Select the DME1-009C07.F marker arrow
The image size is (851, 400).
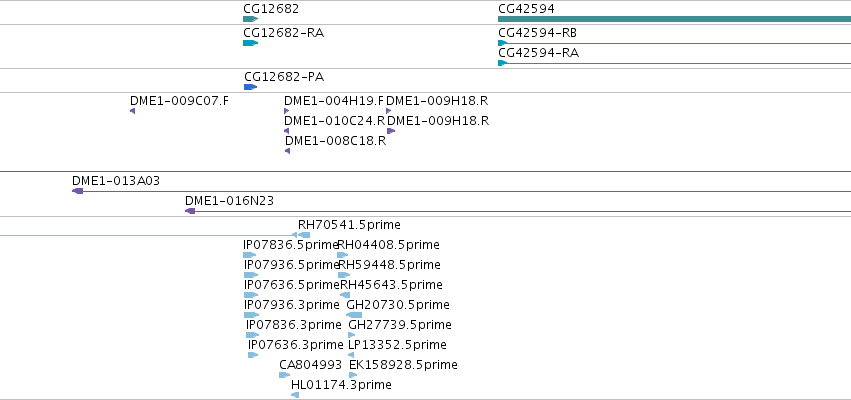(x=132, y=111)
